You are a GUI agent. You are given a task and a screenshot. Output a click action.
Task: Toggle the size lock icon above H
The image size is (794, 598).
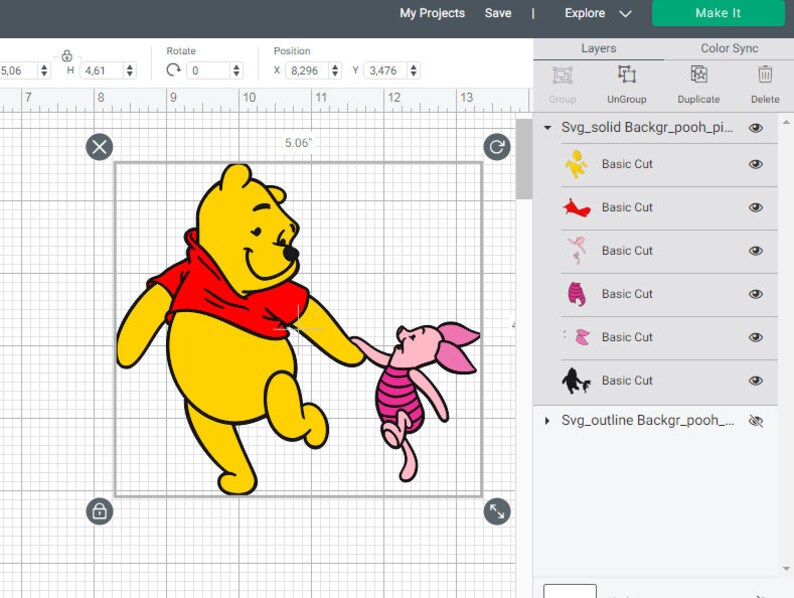[x=67, y=56]
